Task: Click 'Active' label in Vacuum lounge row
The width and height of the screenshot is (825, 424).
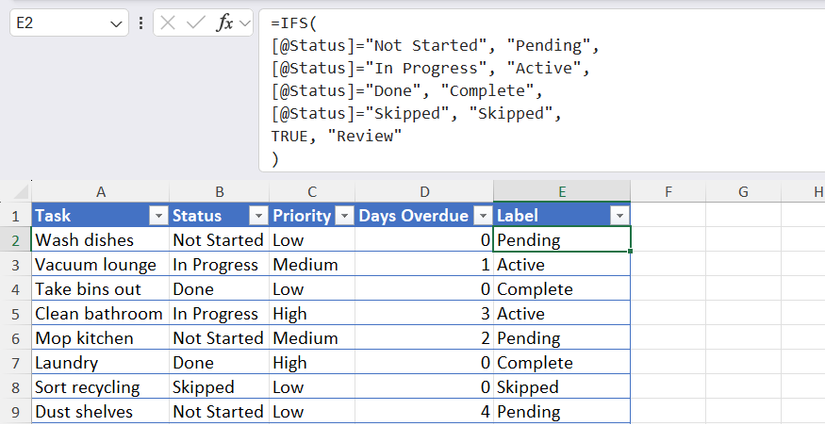Action: pyautogui.click(x=562, y=265)
